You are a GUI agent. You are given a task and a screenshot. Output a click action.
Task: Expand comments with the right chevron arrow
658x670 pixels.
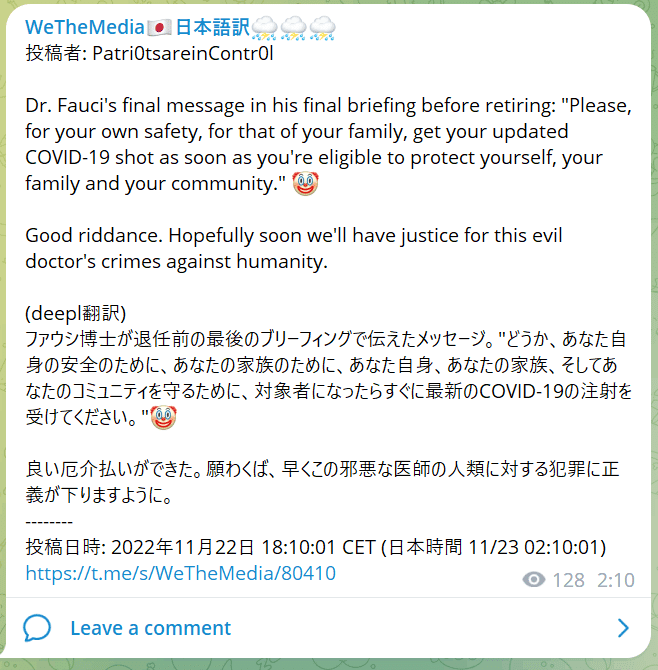coord(623,628)
